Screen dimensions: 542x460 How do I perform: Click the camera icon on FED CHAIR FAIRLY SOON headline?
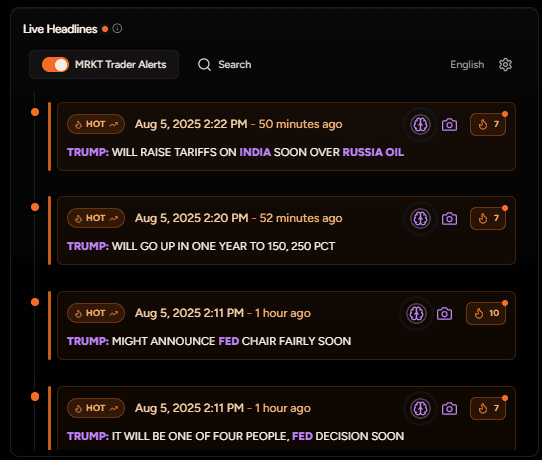(x=445, y=313)
